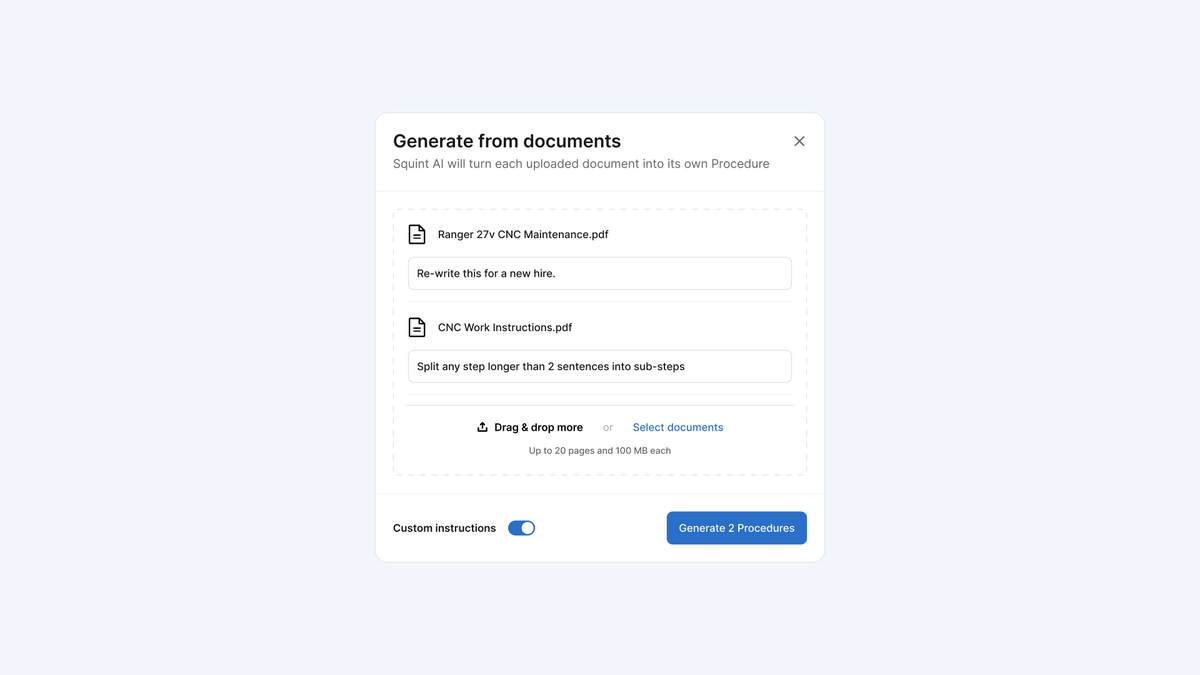Click the Drag & drop more label
Screen dimensions: 1200x675
[x=538, y=427]
